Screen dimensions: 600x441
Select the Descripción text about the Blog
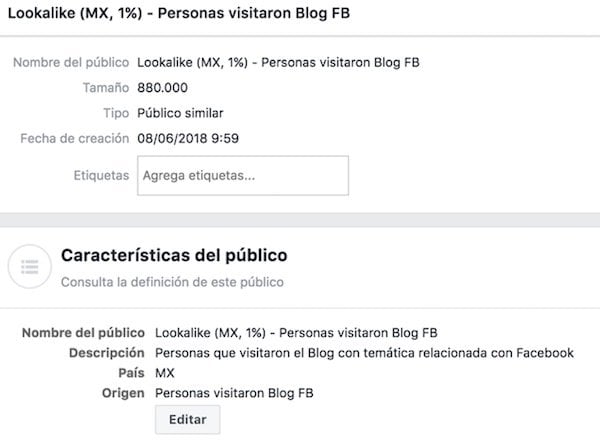(364, 353)
